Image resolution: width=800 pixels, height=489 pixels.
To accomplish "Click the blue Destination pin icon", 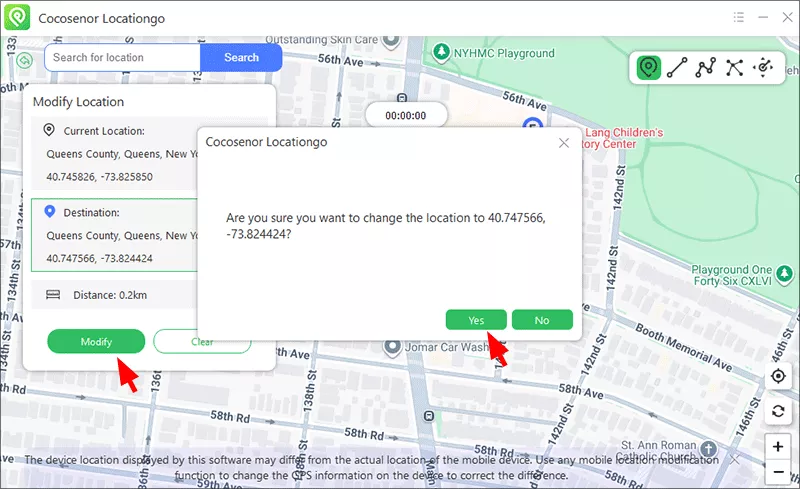I will click(49, 211).
